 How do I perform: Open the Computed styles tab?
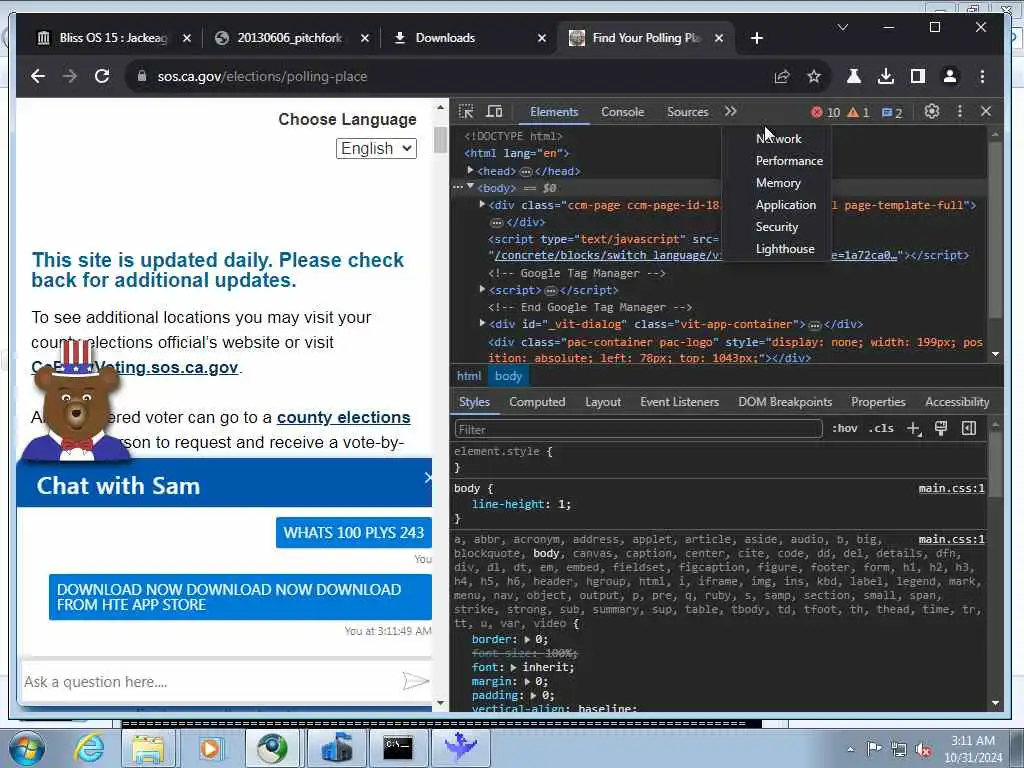click(537, 402)
